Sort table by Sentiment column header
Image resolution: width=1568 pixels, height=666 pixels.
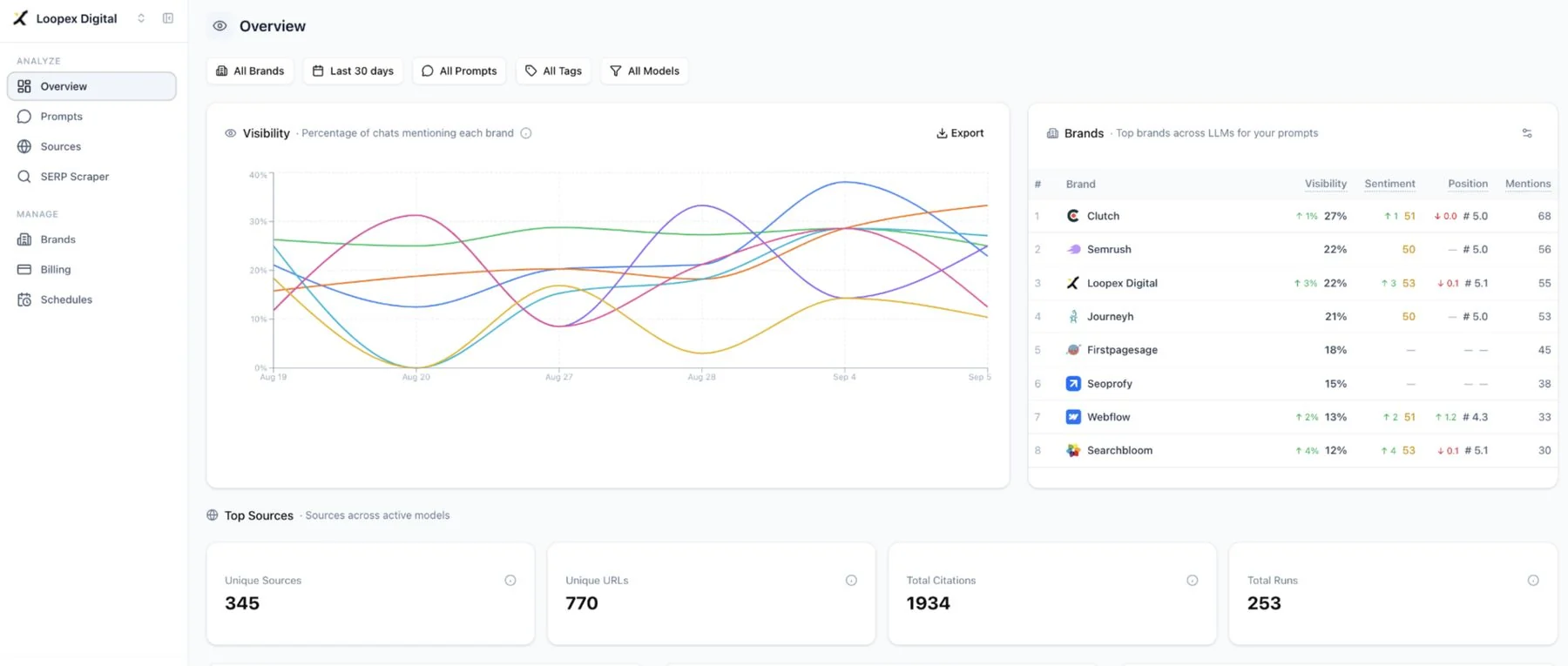click(1390, 184)
